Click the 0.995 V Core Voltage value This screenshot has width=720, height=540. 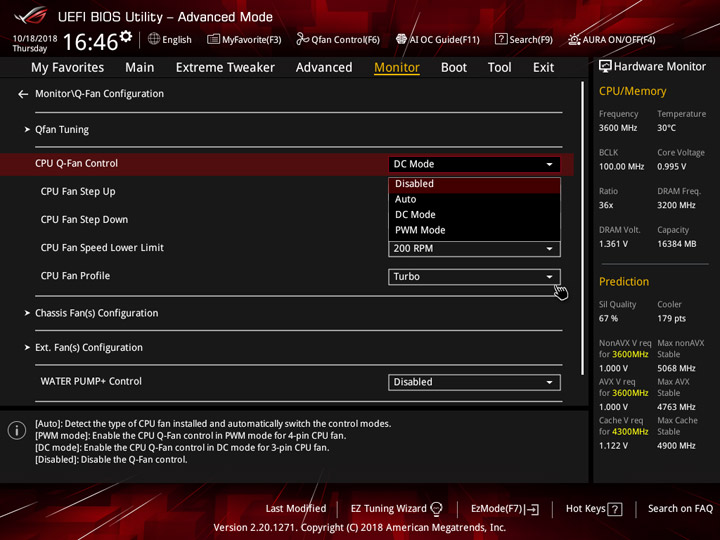pos(671,167)
